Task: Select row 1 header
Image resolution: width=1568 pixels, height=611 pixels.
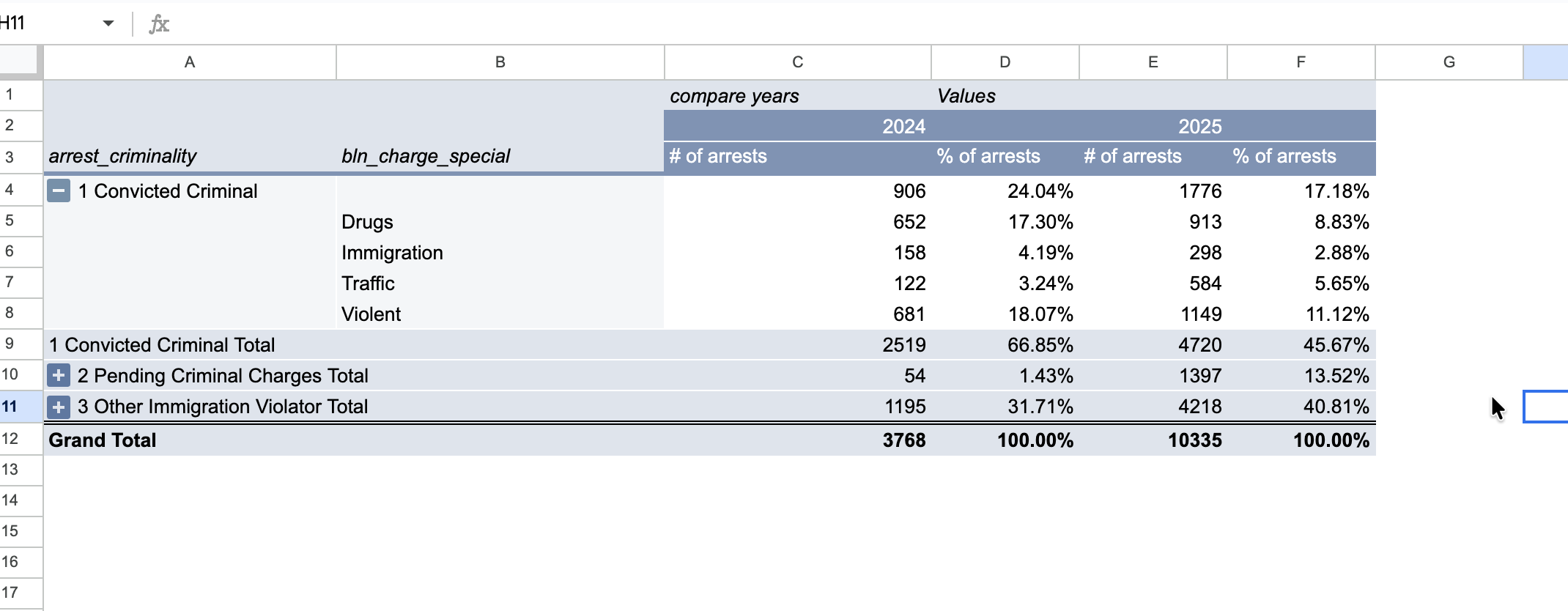Action: click(20, 95)
